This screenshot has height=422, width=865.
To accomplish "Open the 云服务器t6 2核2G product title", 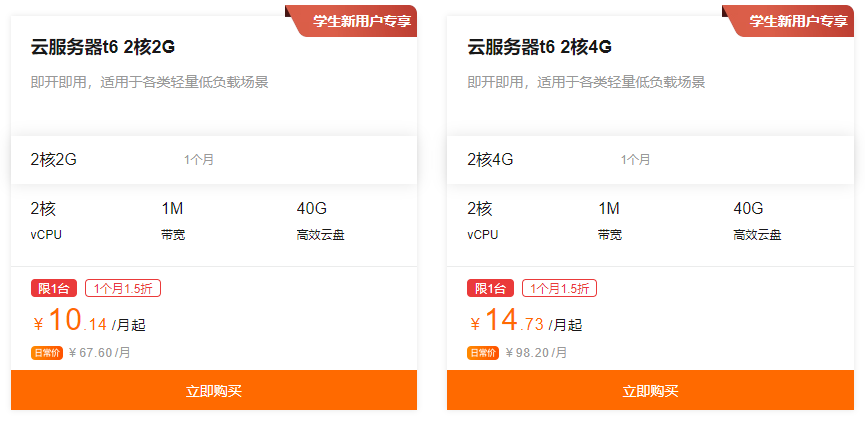I will [x=103, y=47].
